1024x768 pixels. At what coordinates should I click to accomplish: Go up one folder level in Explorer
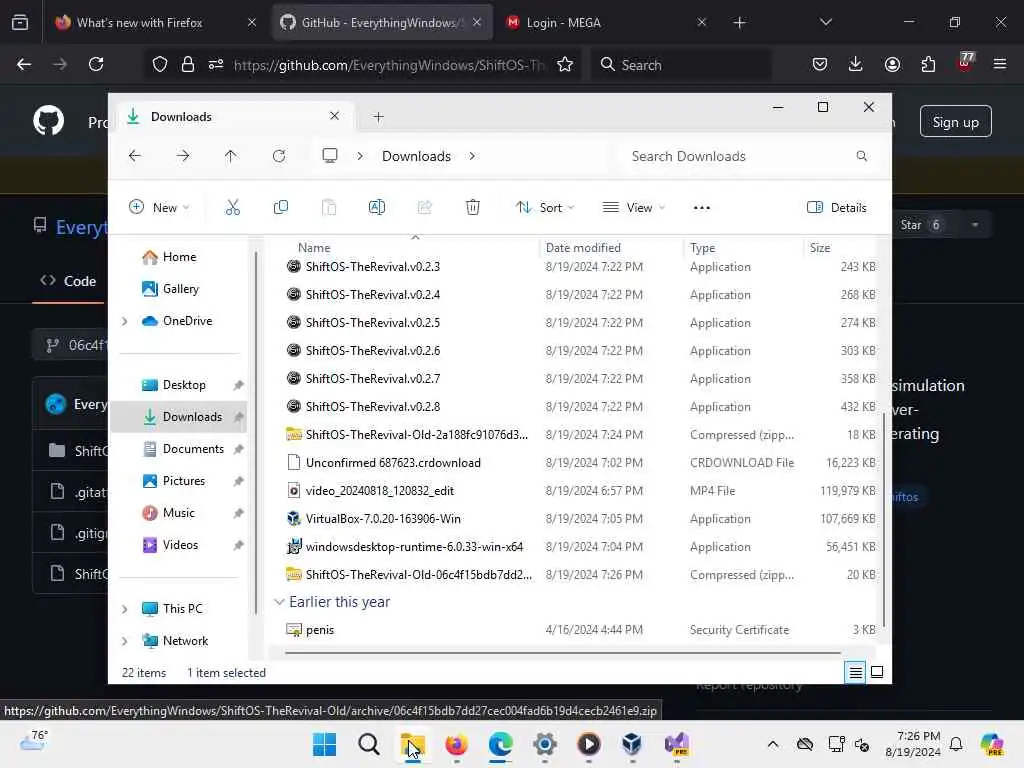(x=231, y=156)
